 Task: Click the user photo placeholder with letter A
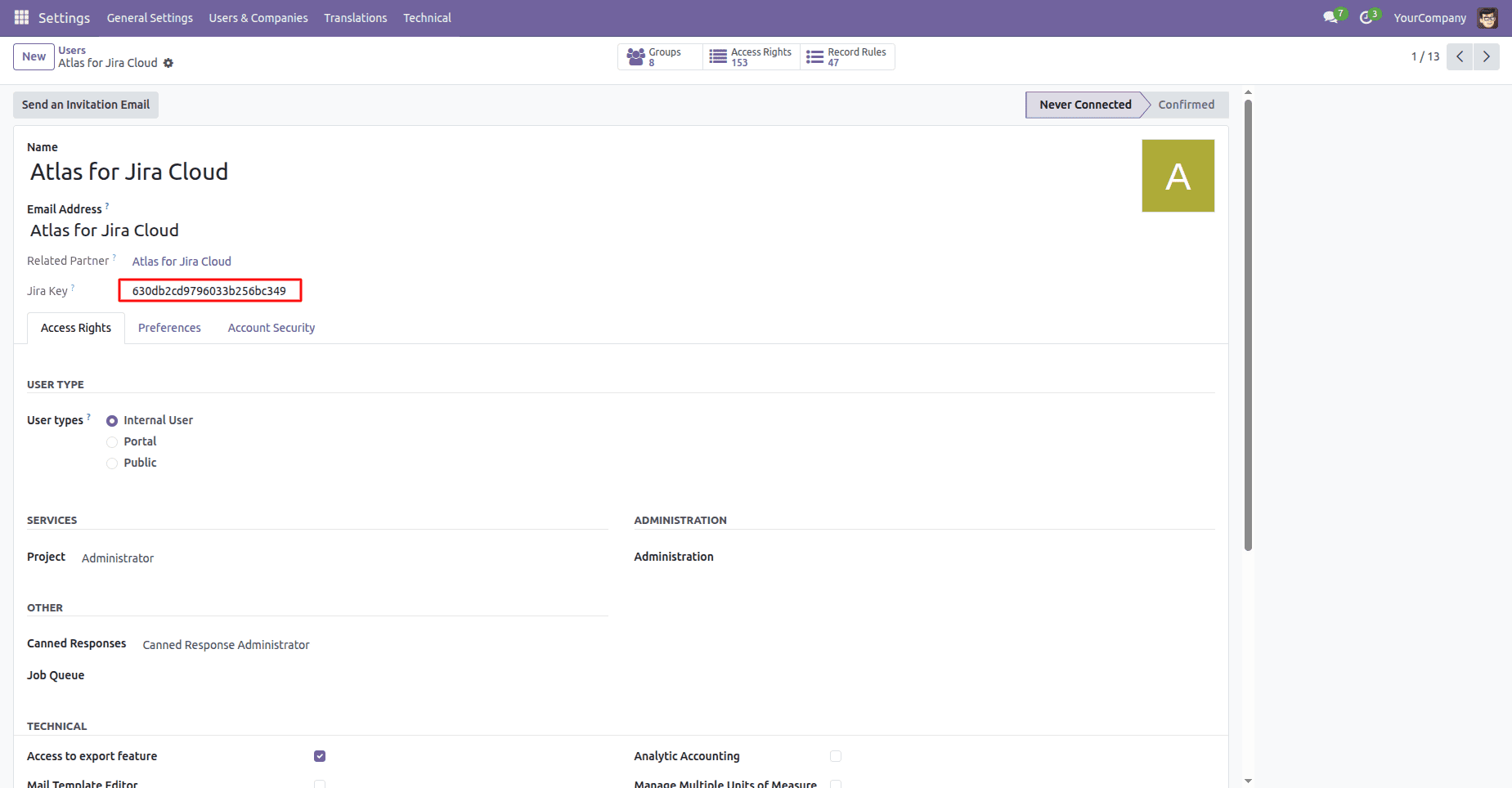[1178, 176]
